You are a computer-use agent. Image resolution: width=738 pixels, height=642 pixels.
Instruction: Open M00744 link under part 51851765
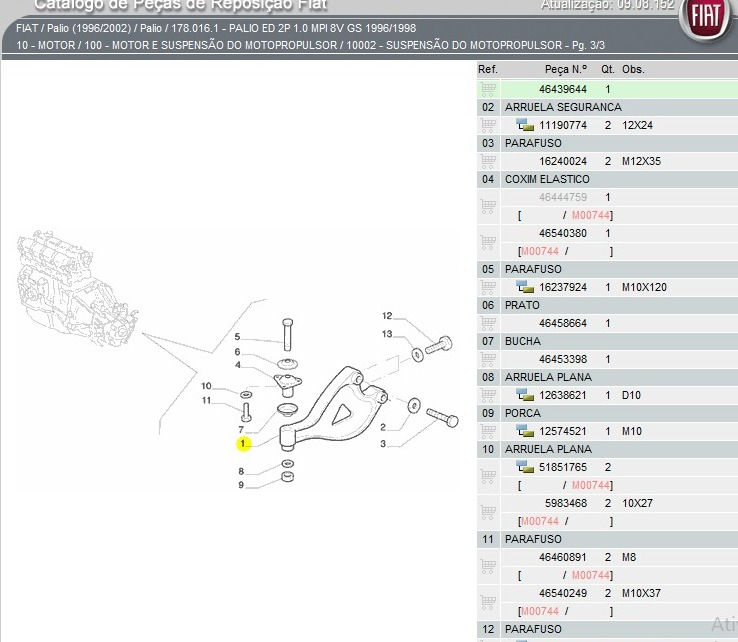tap(591, 485)
